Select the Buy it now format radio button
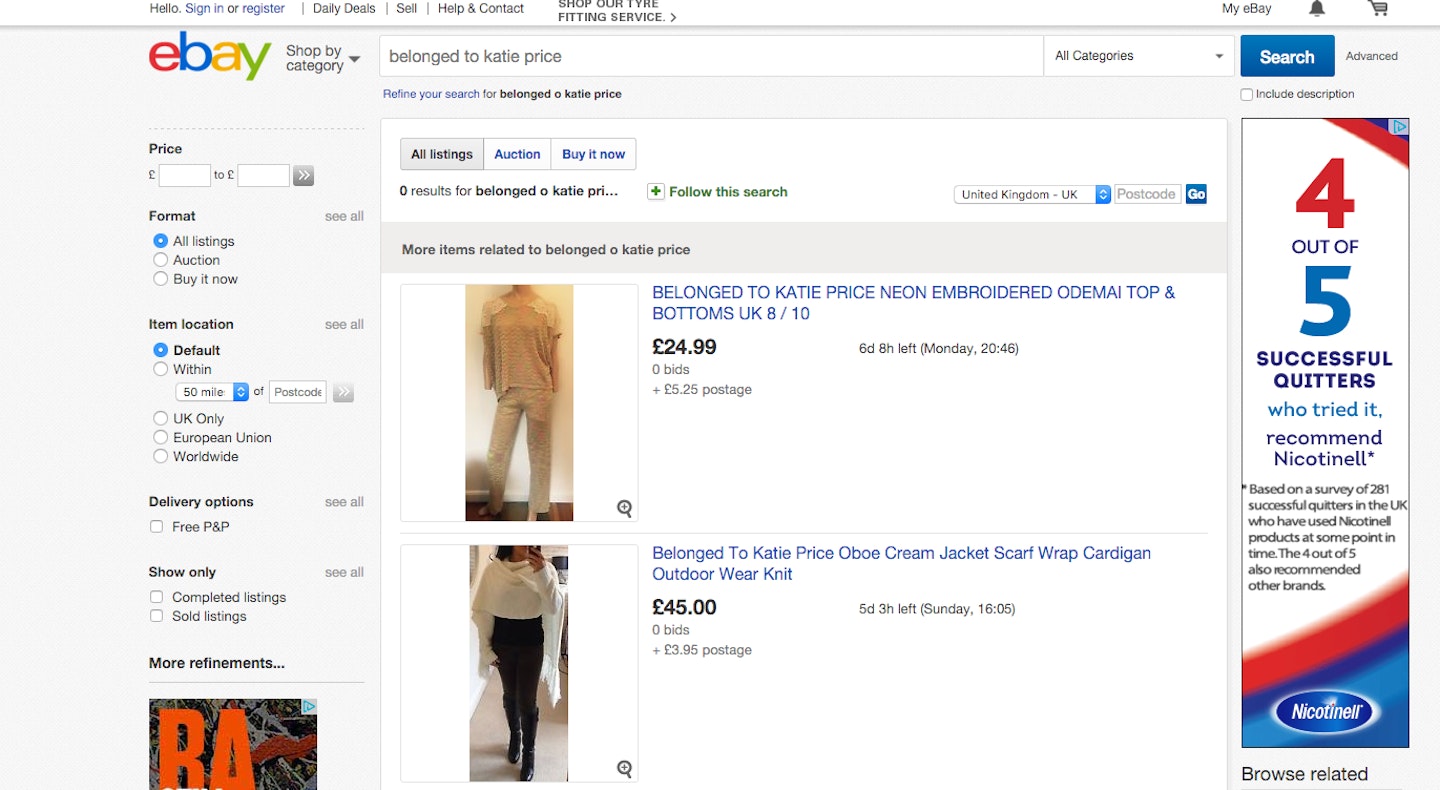 click(160, 279)
